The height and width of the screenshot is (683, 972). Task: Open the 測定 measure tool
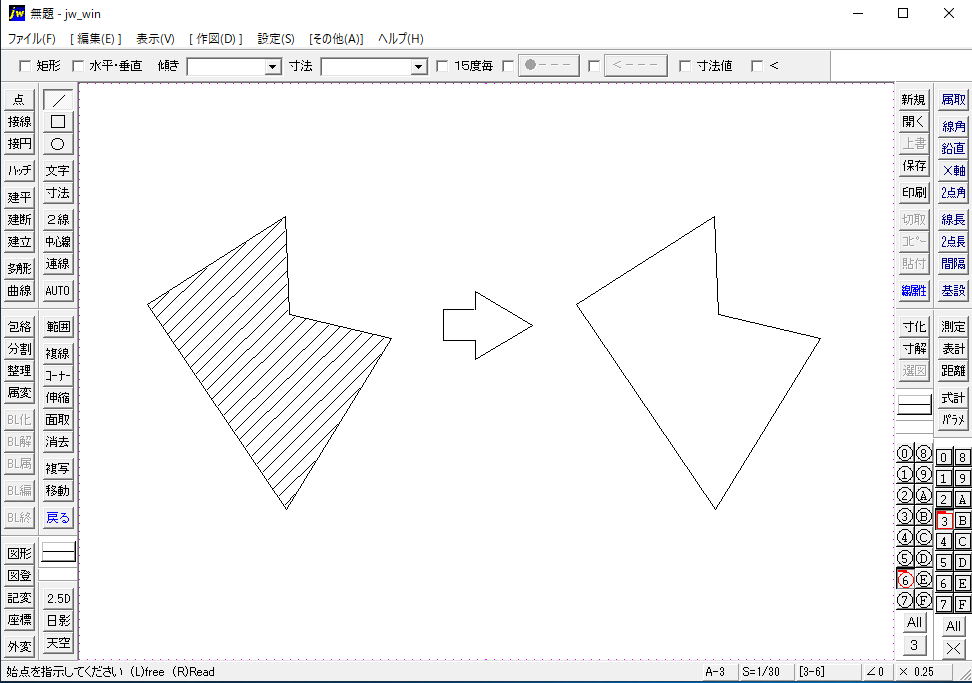953,327
